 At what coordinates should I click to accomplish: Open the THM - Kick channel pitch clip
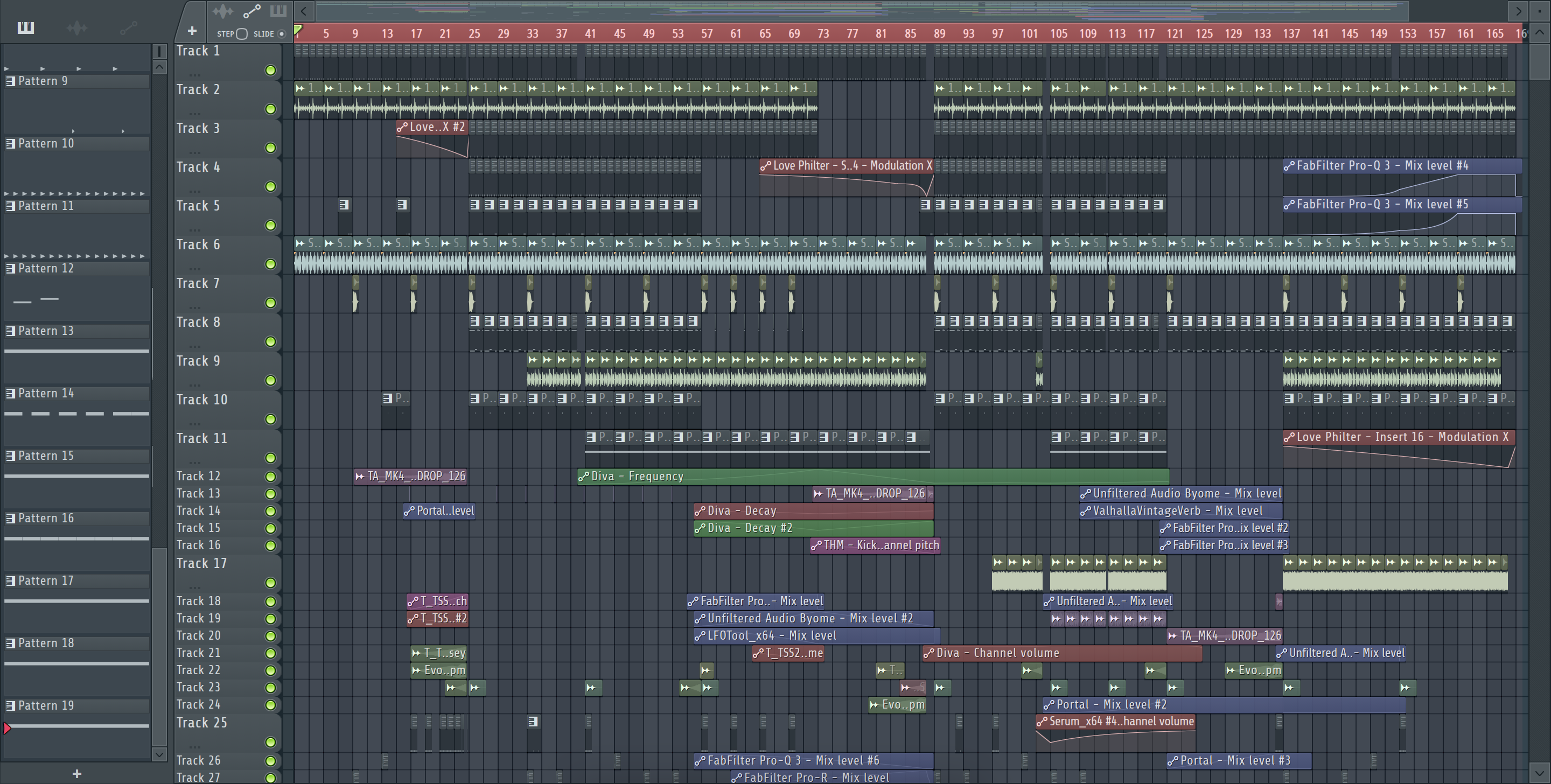(876, 545)
